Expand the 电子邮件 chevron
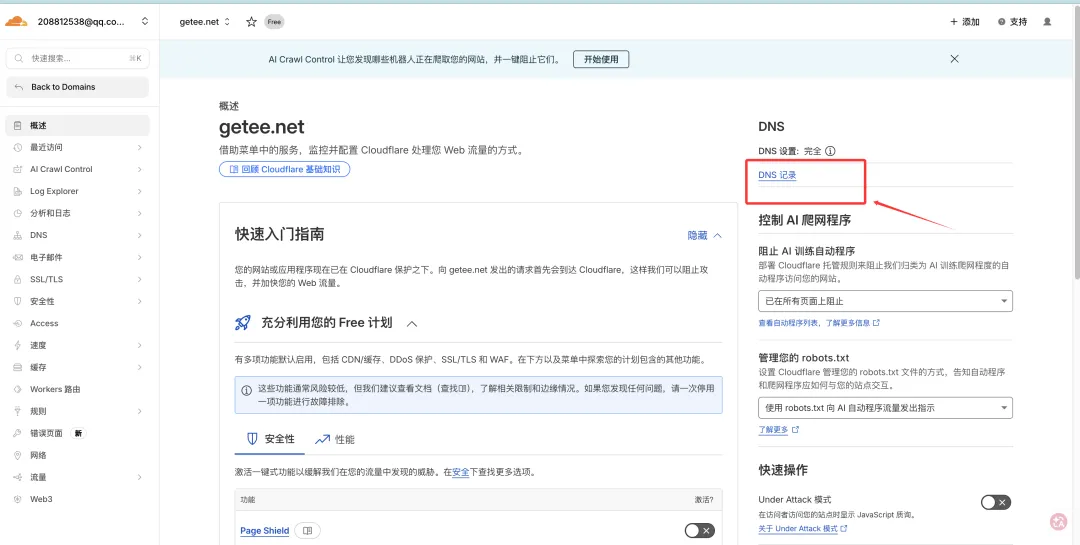 [139, 258]
